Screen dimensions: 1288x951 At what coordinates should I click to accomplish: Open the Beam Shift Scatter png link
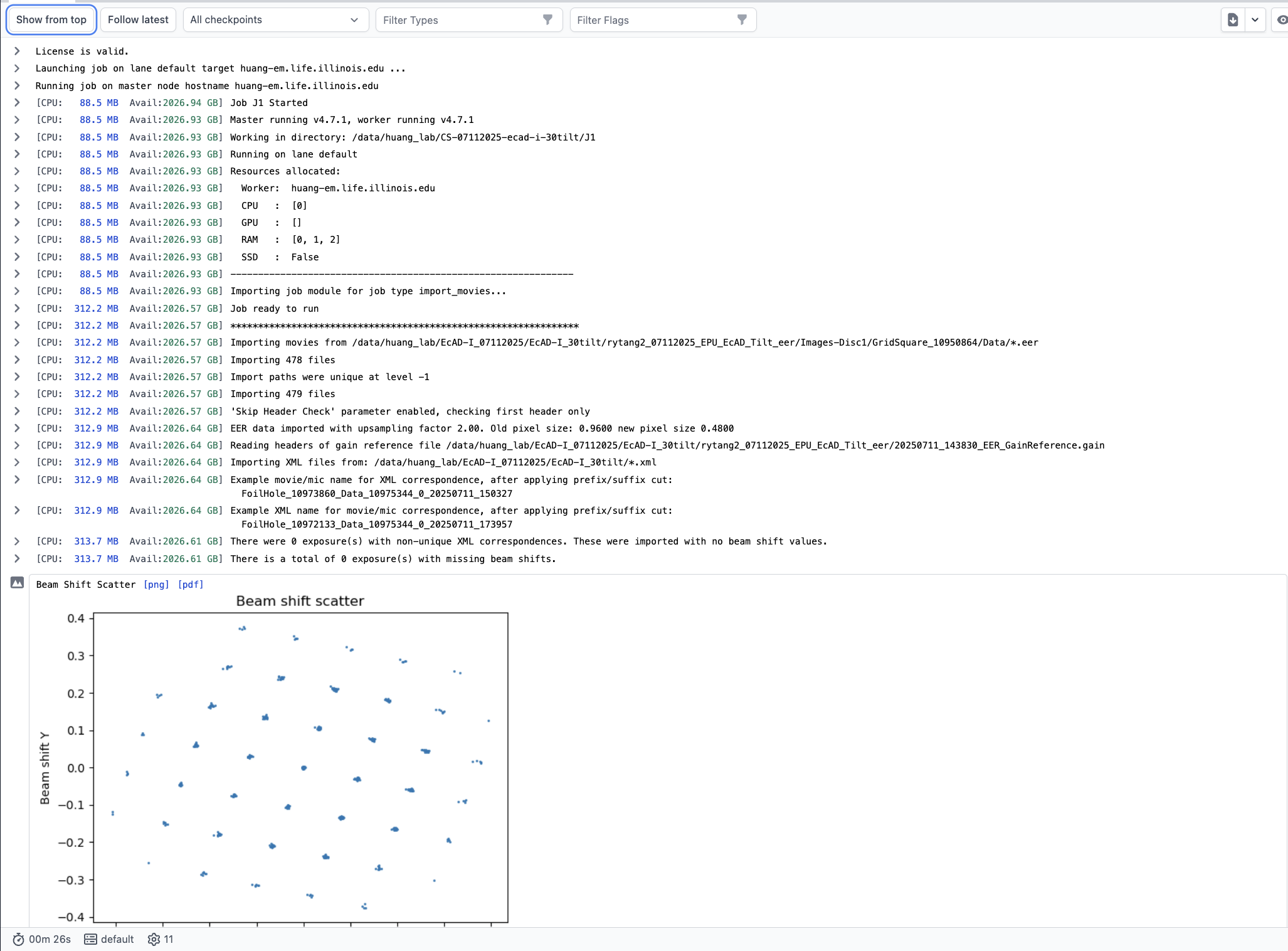pos(156,585)
